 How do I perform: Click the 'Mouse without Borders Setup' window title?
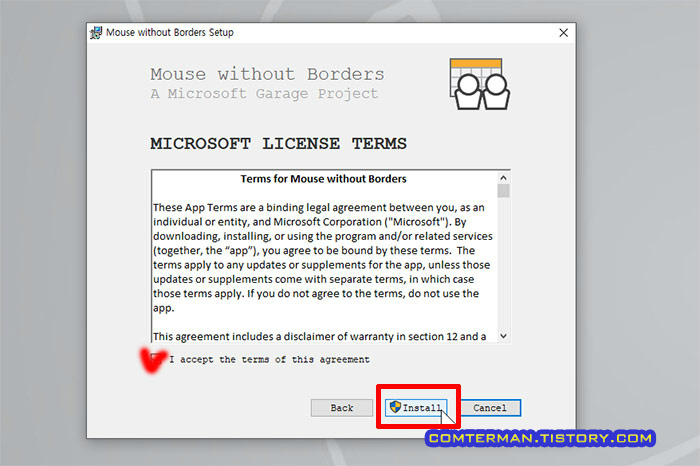tap(170, 33)
